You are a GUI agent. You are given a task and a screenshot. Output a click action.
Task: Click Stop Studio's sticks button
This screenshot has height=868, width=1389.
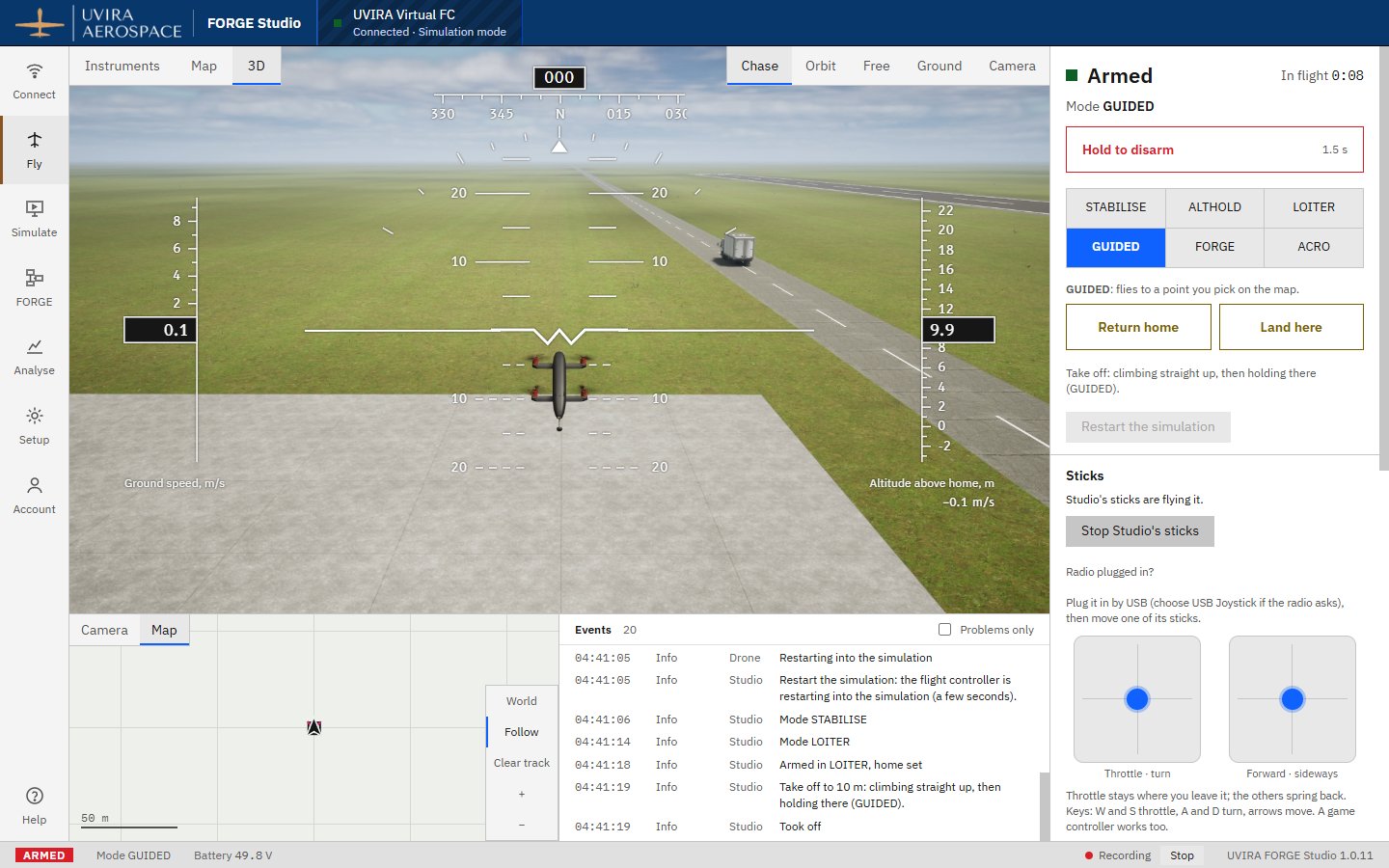[1139, 531]
